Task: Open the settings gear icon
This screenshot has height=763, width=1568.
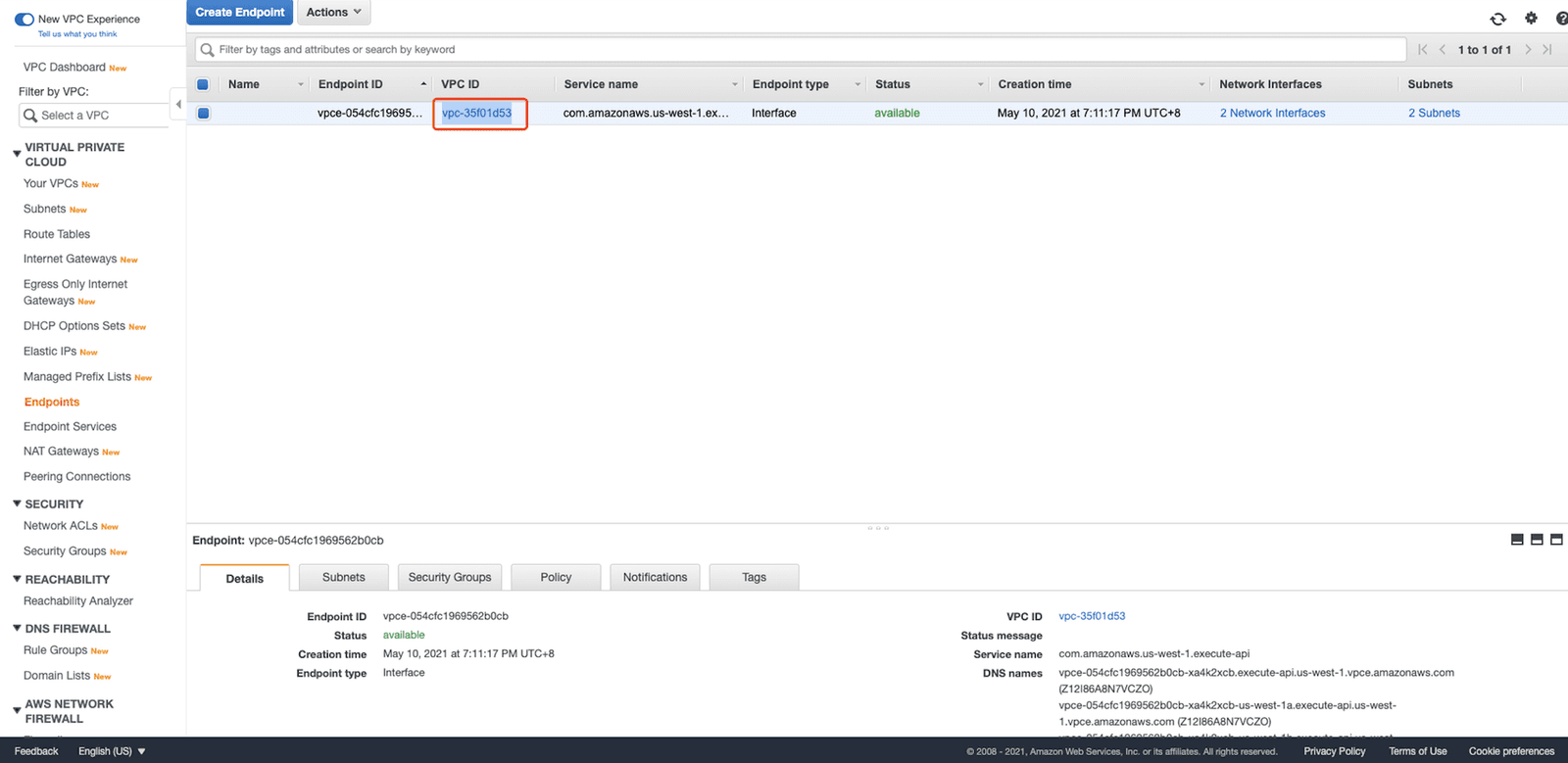Action: [1531, 18]
